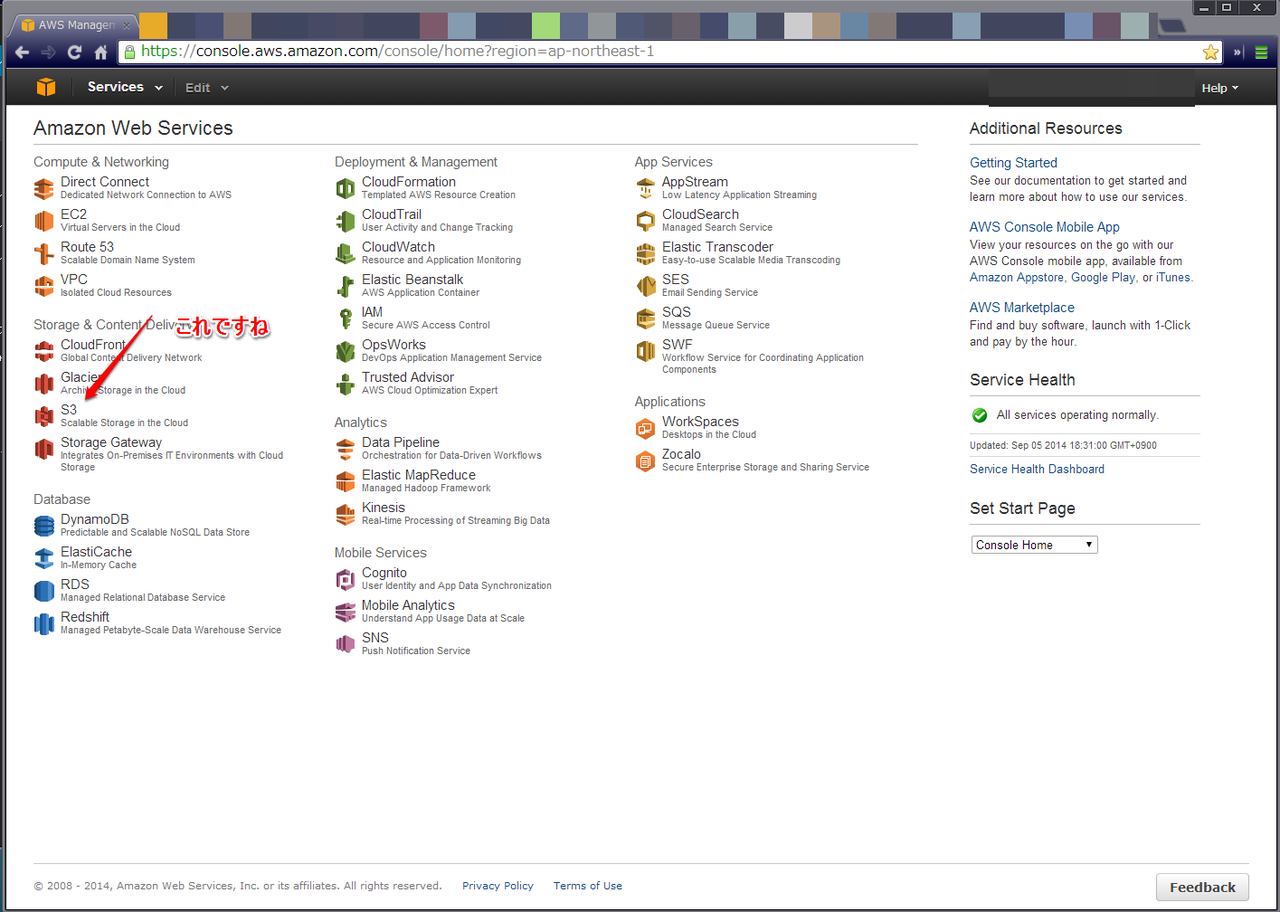Go back to the previous page
This screenshot has height=912, width=1280.
coord(22,52)
